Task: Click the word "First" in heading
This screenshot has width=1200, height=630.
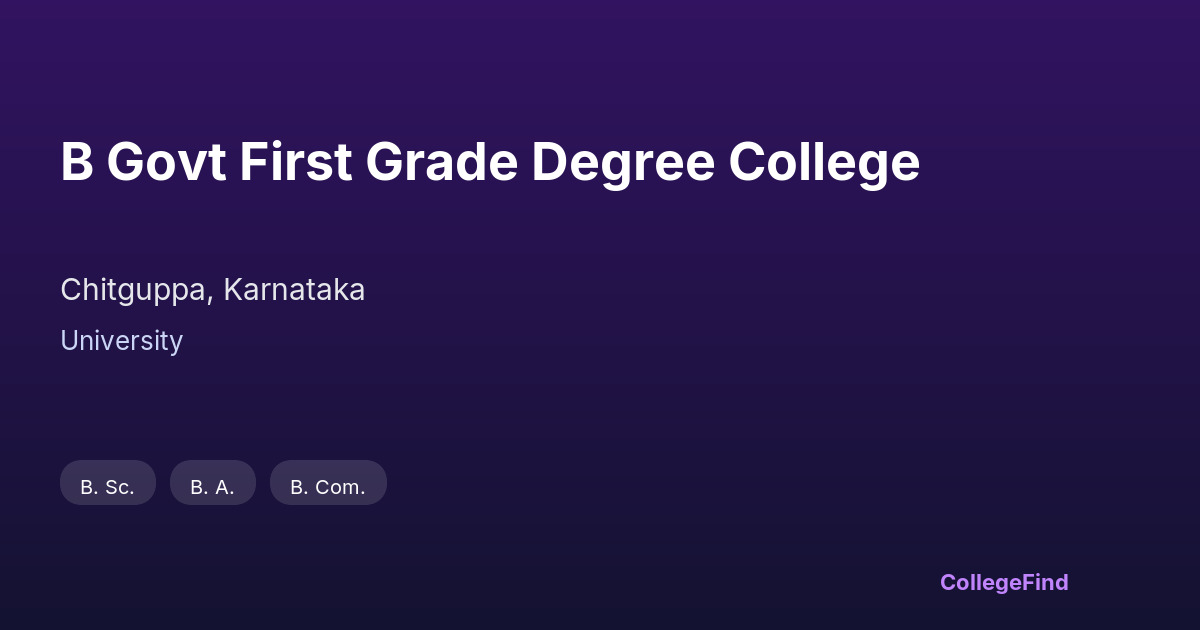Action: 295,162
